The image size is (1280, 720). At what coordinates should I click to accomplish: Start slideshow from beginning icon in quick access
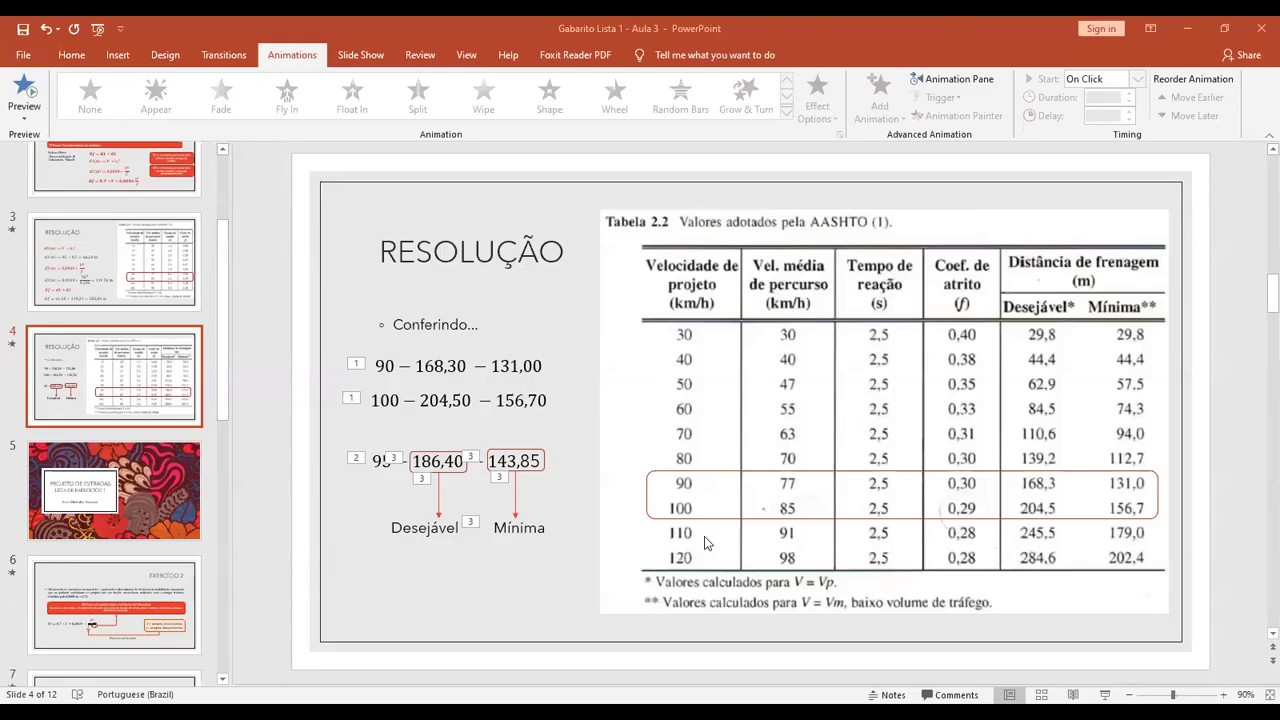97,29
